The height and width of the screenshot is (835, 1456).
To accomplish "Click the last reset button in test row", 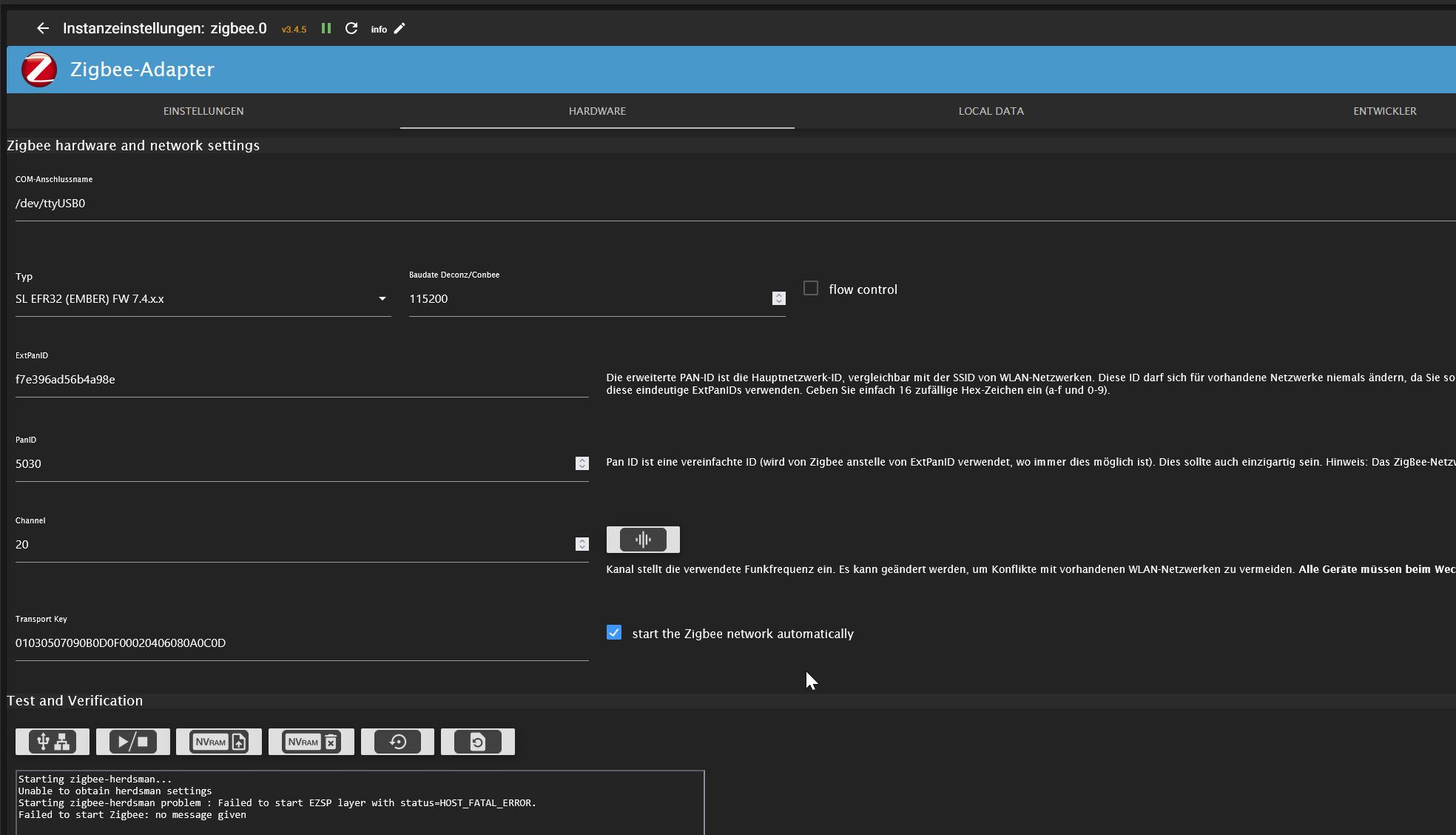I will [478, 742].
